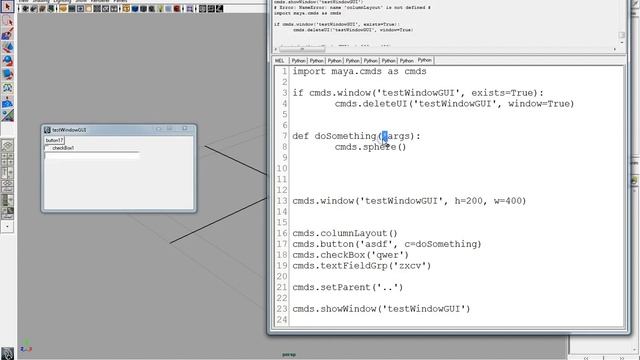Select the last active Python tab
This screenshot has height=360, width=640.
424,60
